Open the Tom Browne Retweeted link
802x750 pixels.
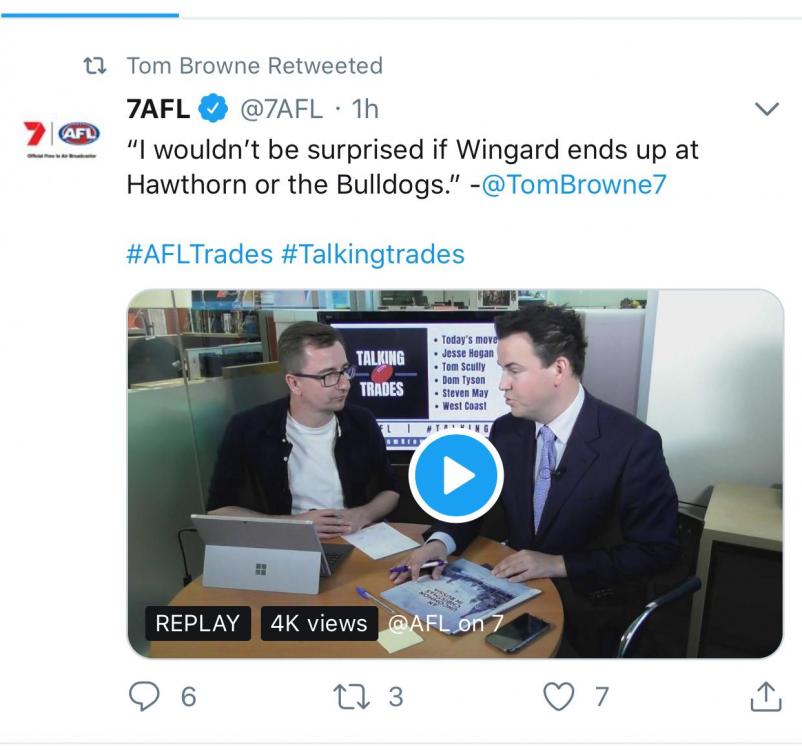(254, 66)
